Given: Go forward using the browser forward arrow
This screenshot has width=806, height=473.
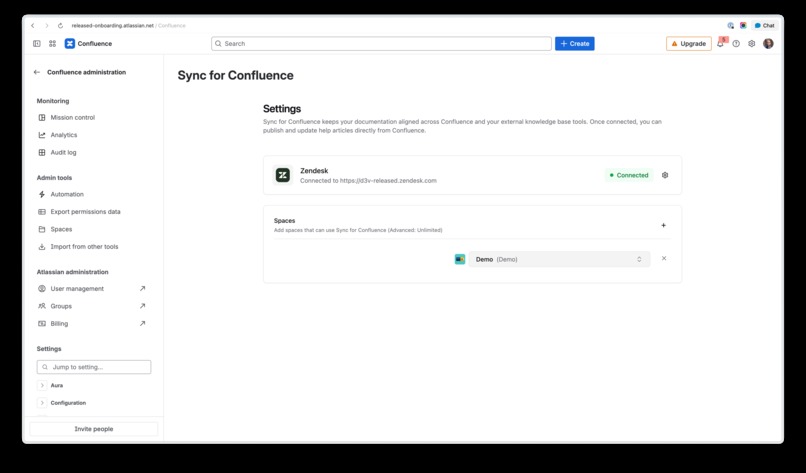Looking at the screenshot, I should pos(47,26).
